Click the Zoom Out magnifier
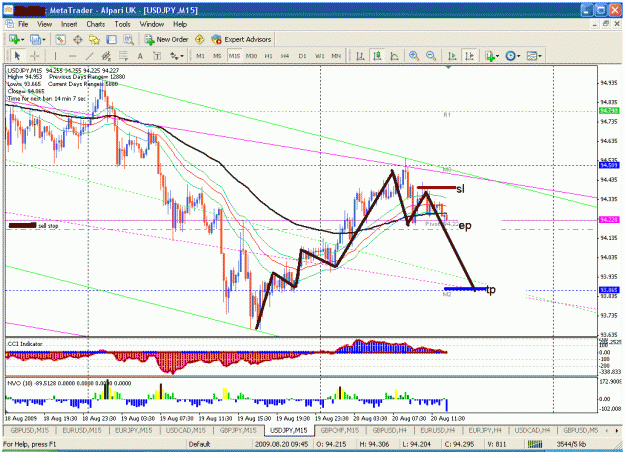 [430, 56]
